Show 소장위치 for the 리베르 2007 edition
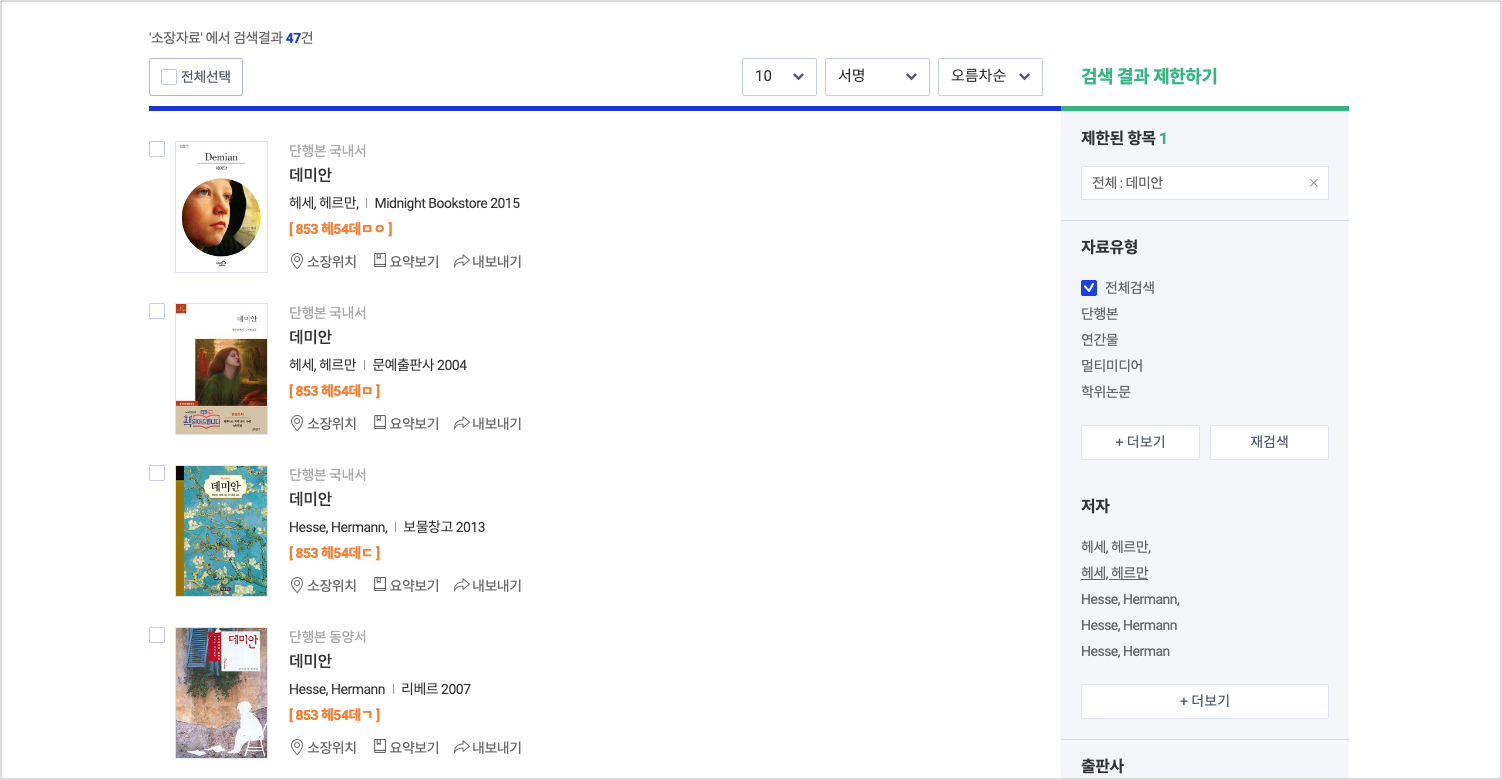The image size is (1502, 780). (323, 747)
